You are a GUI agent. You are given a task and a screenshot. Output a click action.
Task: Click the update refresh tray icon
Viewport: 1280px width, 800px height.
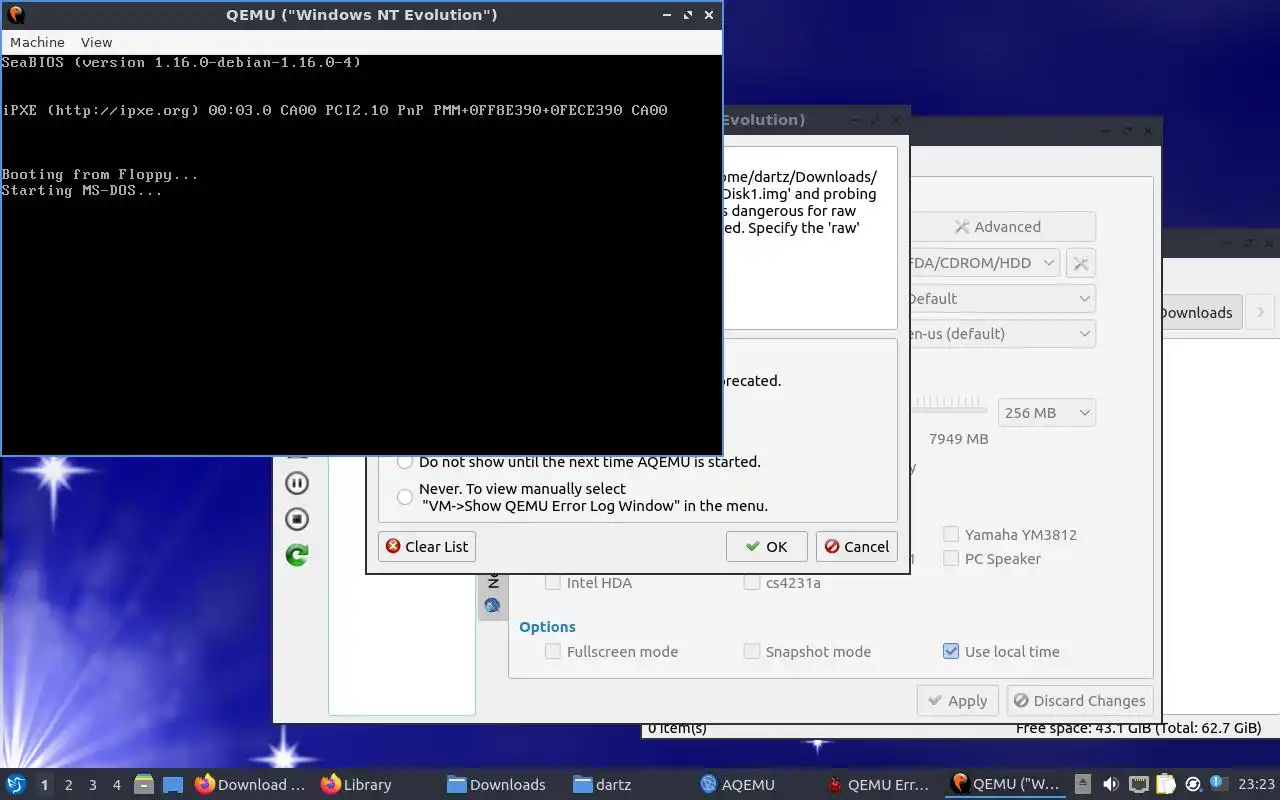(1192, 784)
